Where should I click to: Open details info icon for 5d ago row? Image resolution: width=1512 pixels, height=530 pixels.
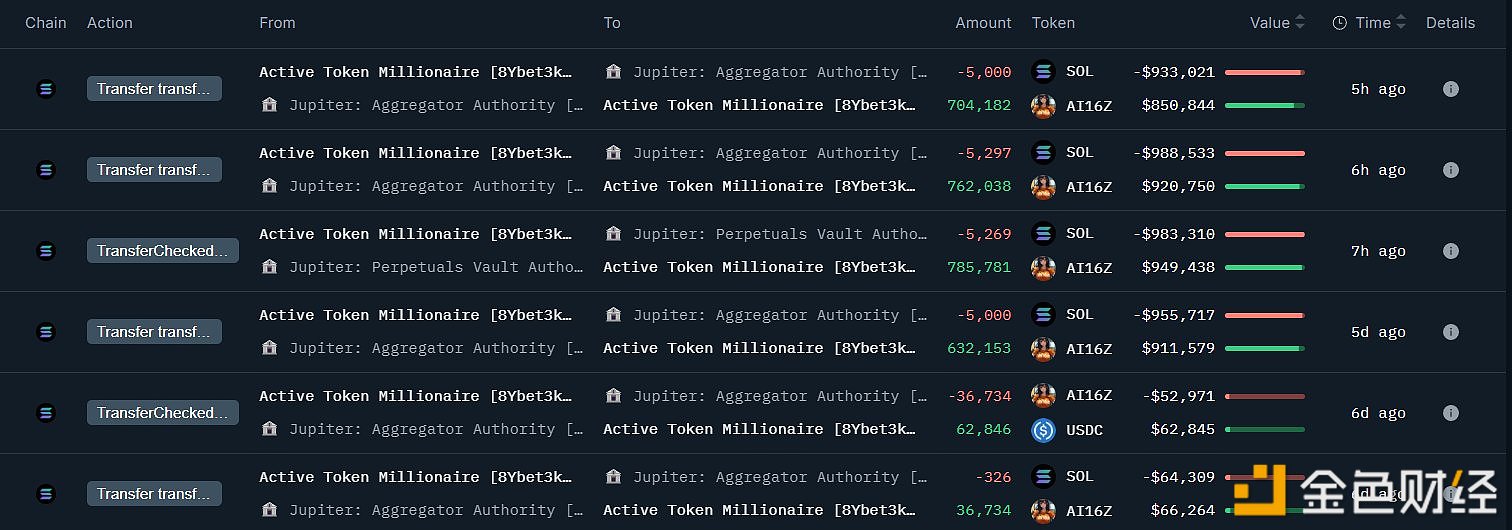click(1450, 332)
